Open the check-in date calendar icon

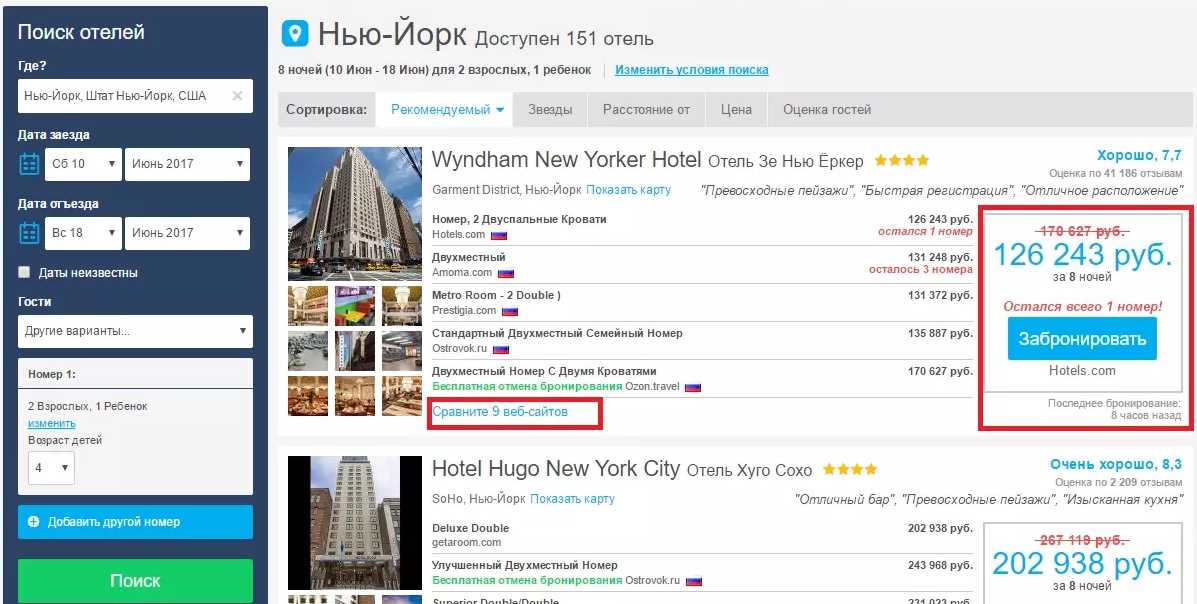click(x=29, y=164)
